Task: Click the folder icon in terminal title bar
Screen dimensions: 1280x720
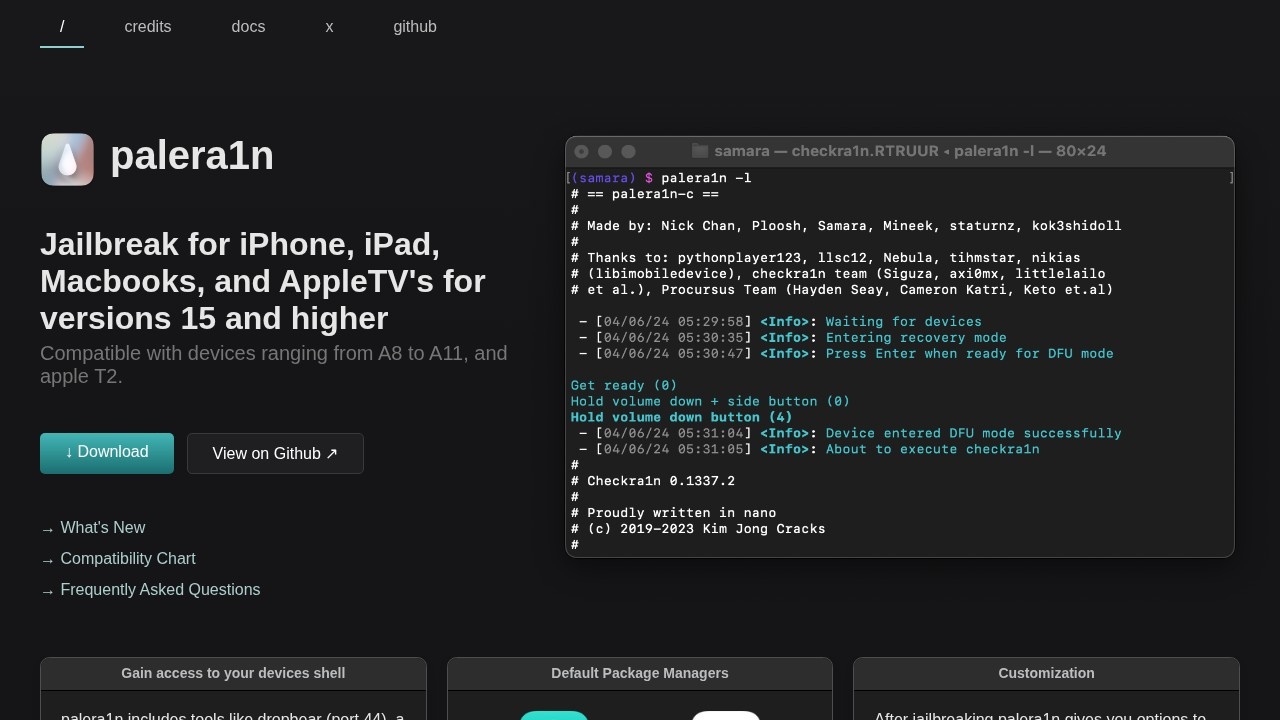Action: point(700,151)
